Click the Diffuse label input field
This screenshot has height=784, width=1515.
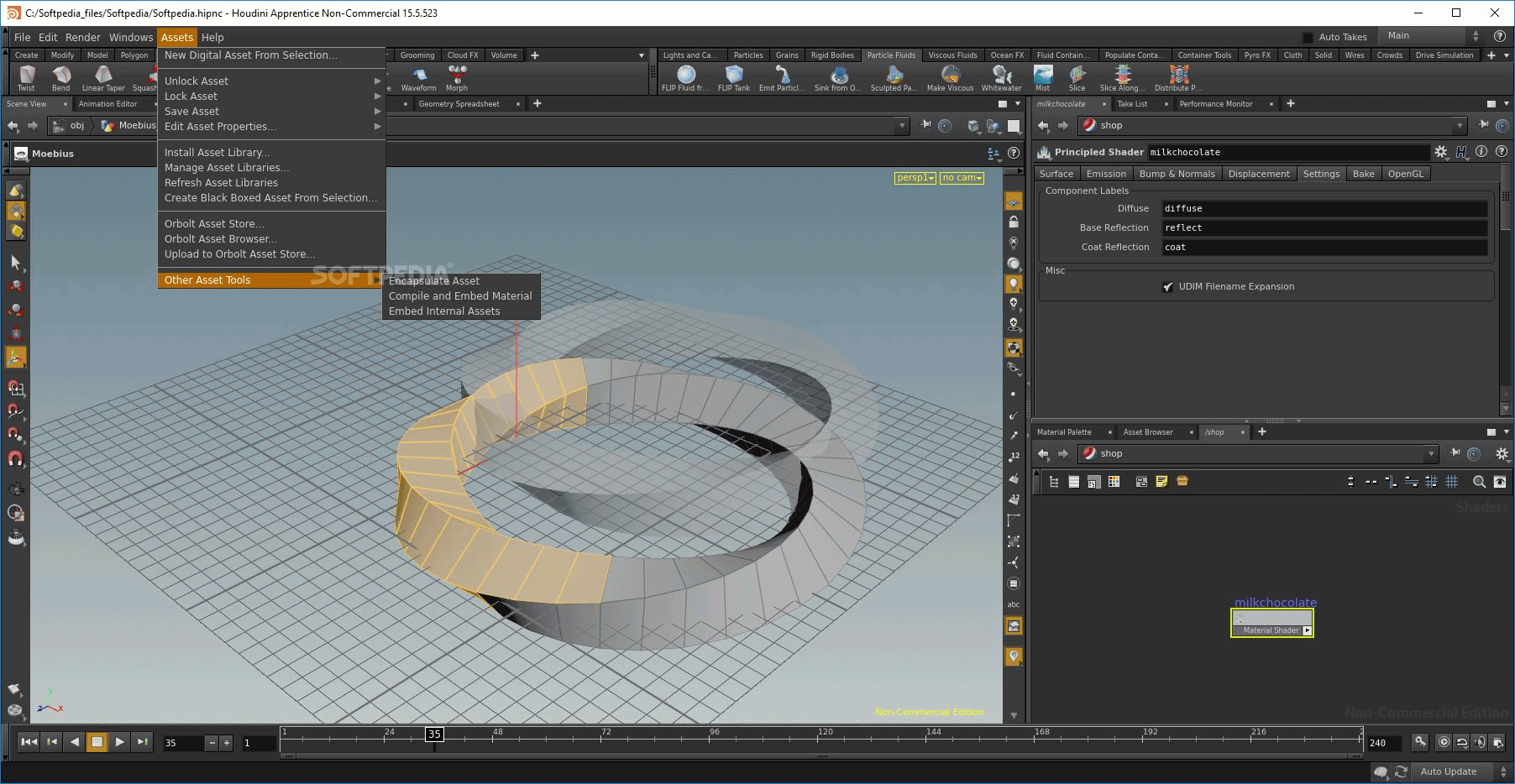pyautogui.click(x=1324, y=209)
